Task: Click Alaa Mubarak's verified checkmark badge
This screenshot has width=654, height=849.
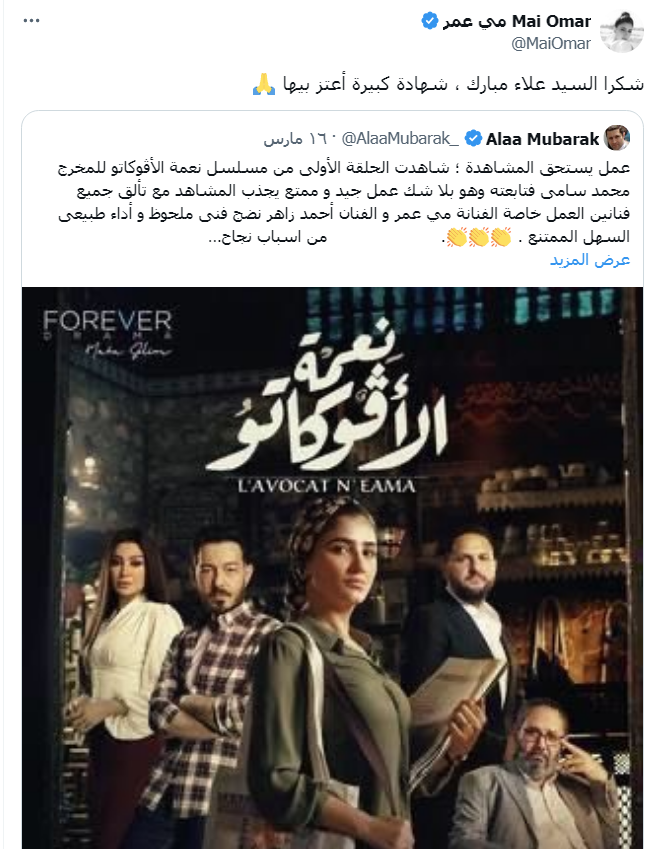Action: (x=474, y=139)
